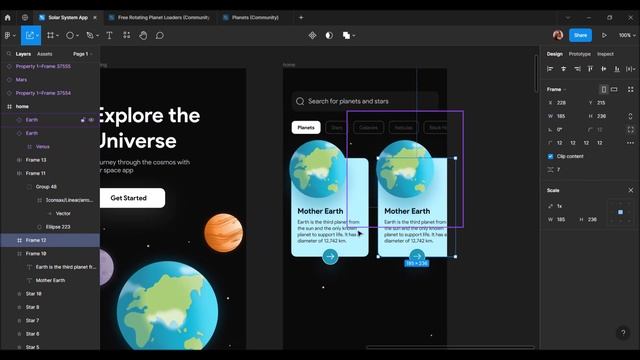Screen dimensions: 640x360
Task: Present prototype with play icon
Action: pyautogui.click(x=604, y=36)
